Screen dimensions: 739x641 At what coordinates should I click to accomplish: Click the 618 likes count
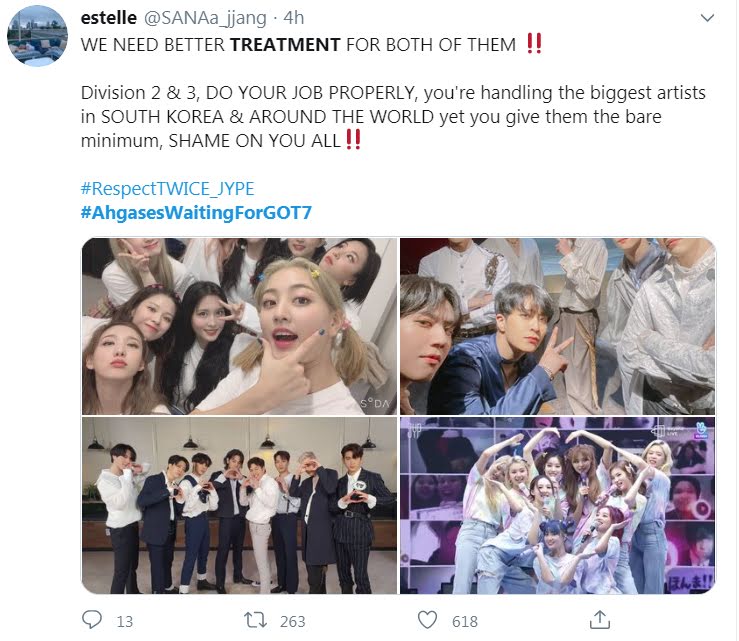tap(465, 622)
